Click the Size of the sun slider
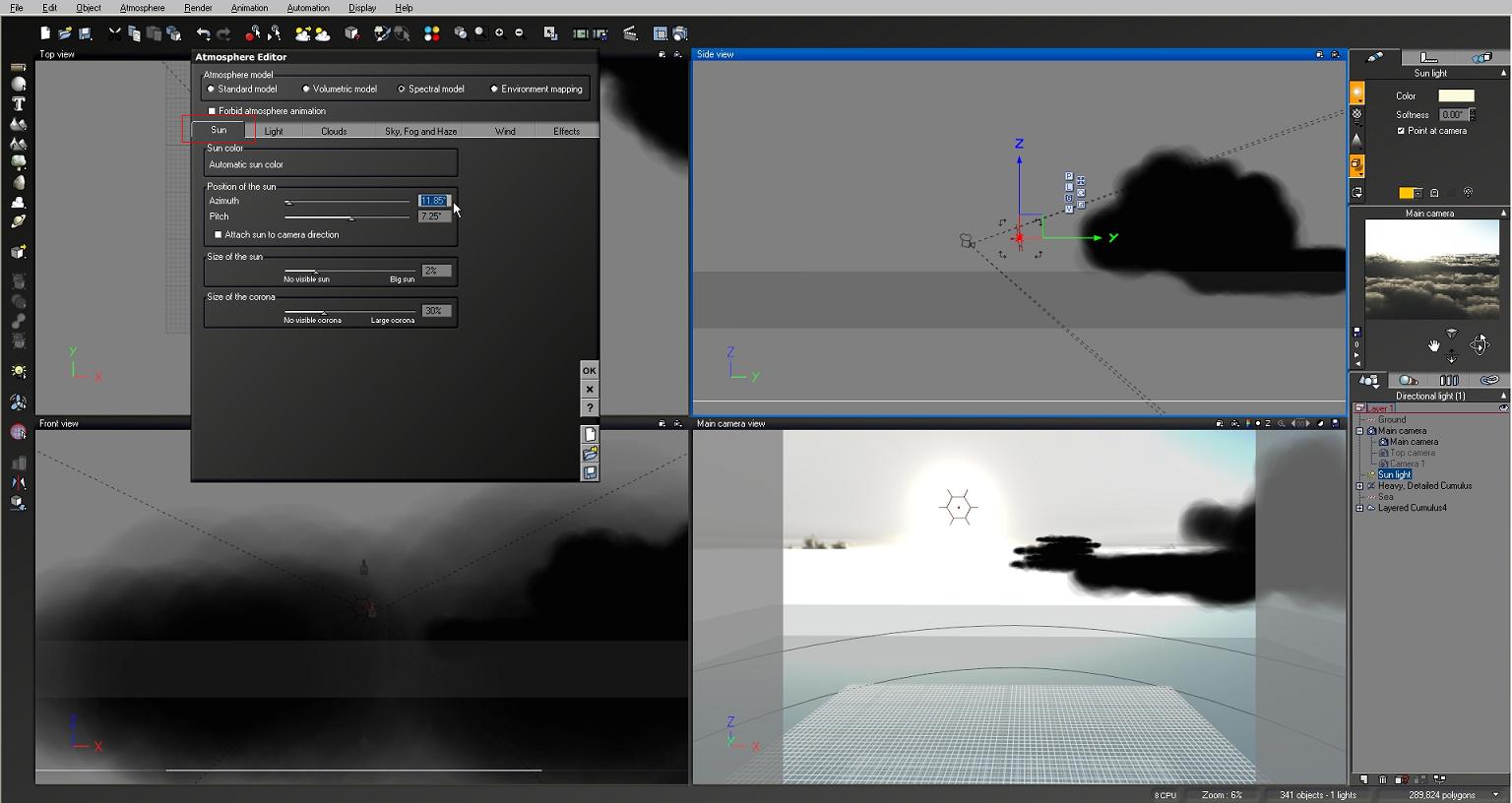1512x803 pixels. pyautogui.click(x=349, y=271)
